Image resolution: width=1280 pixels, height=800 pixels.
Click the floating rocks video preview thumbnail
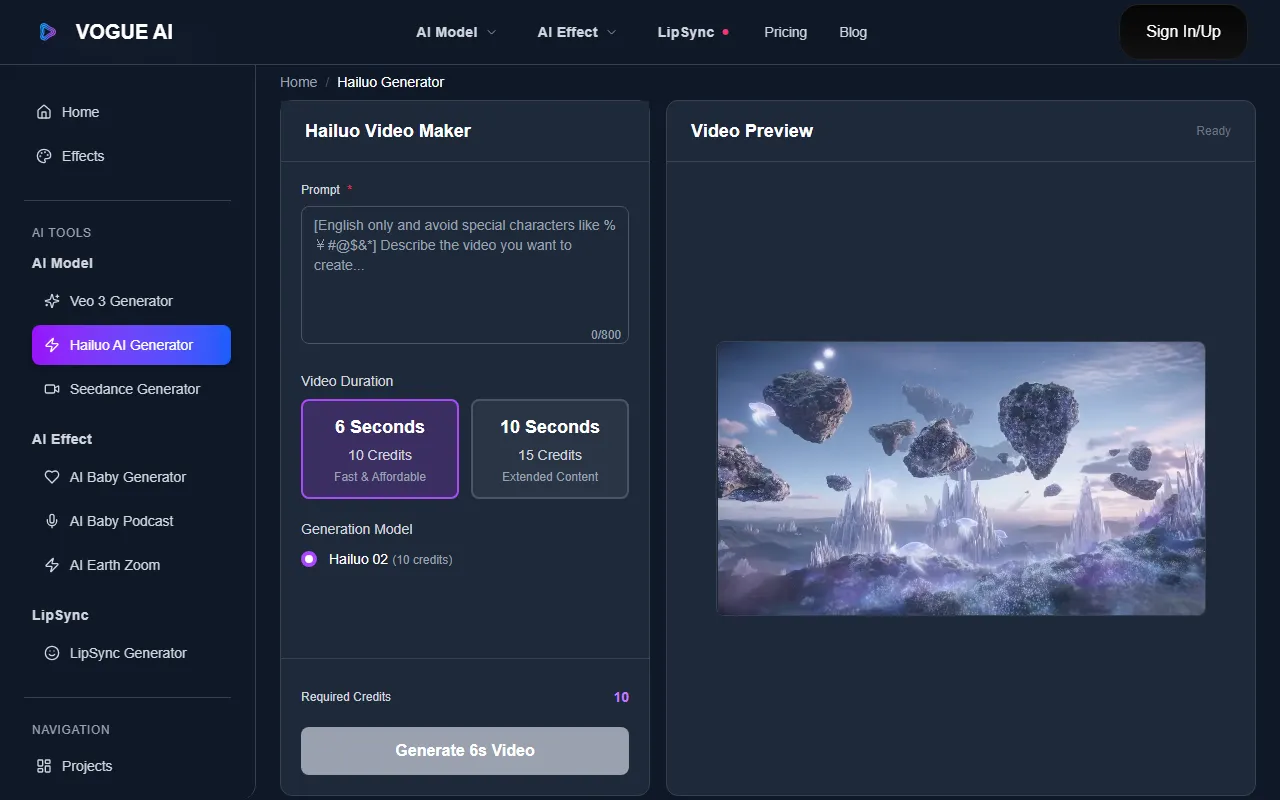[960, 478]
